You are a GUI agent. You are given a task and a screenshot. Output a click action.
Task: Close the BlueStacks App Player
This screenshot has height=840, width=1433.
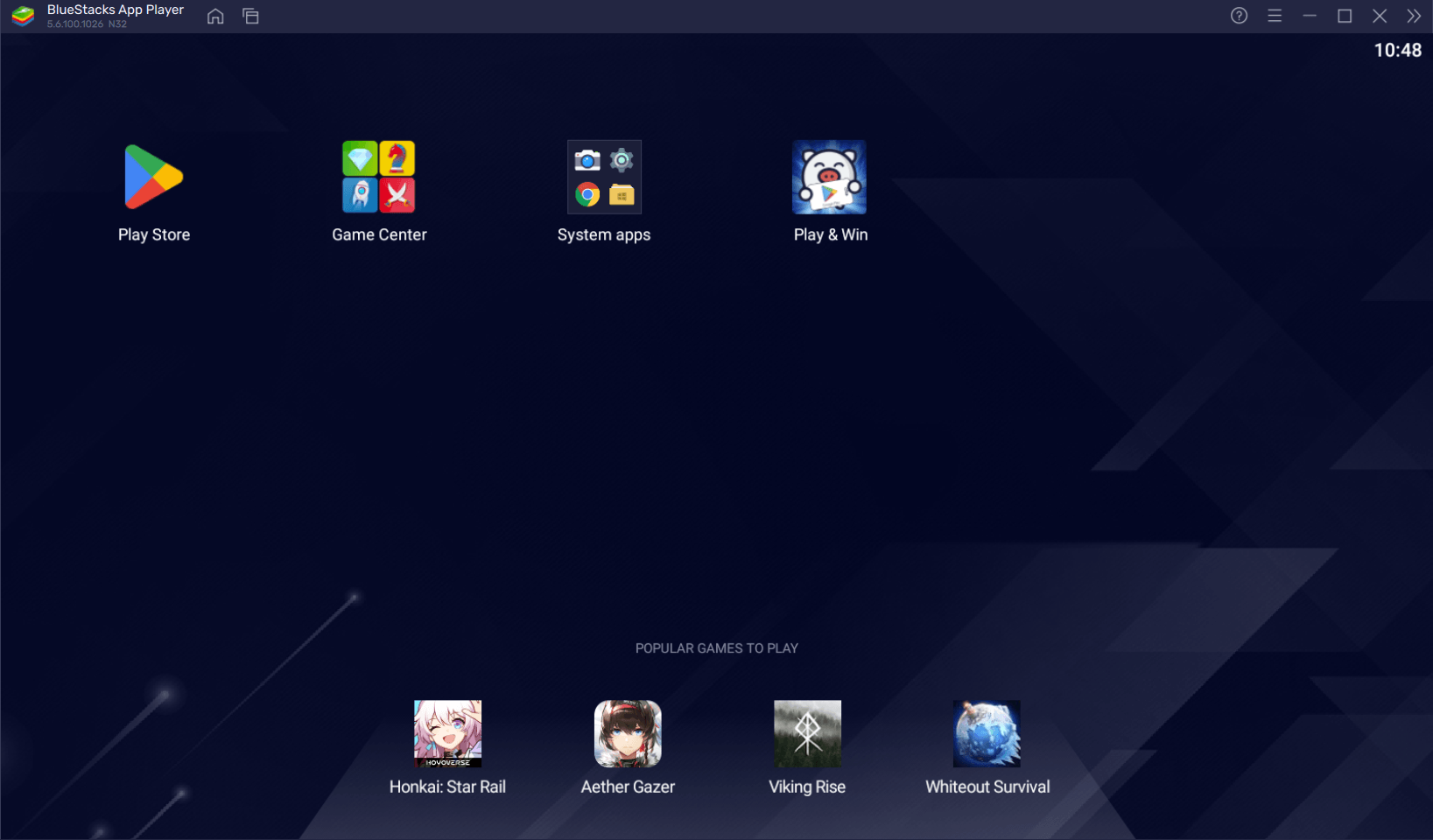point(1380,16)
